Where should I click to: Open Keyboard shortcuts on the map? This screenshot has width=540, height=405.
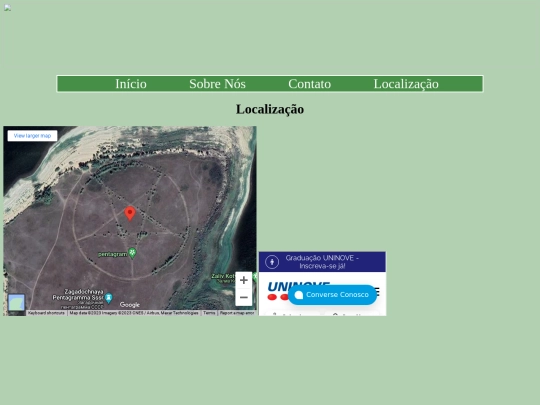point(46,313)
